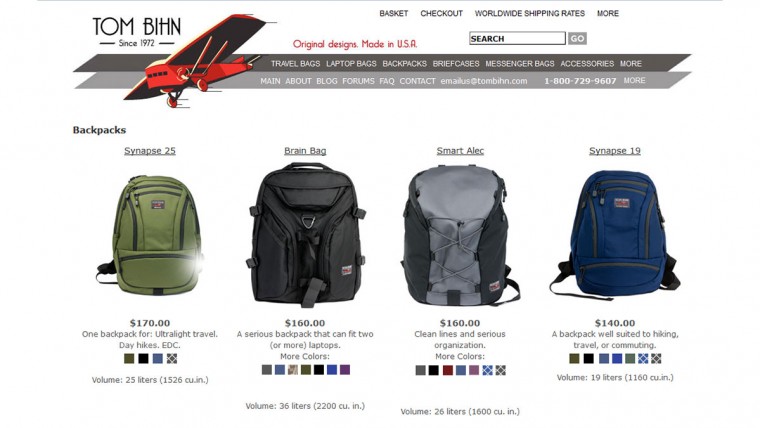View the BASKET
Viewport: 760px width, 428px height.
(394, 14)
